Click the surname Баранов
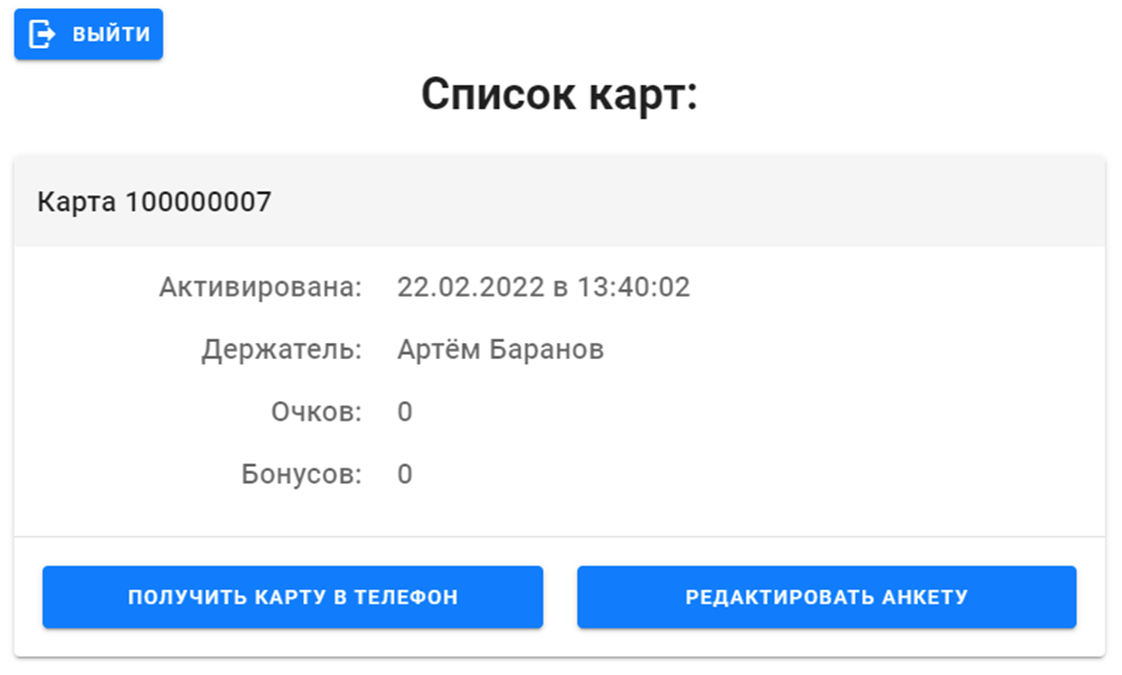Image resolution: width=1122 pixels, height=675 pixels. pos(547,349)
